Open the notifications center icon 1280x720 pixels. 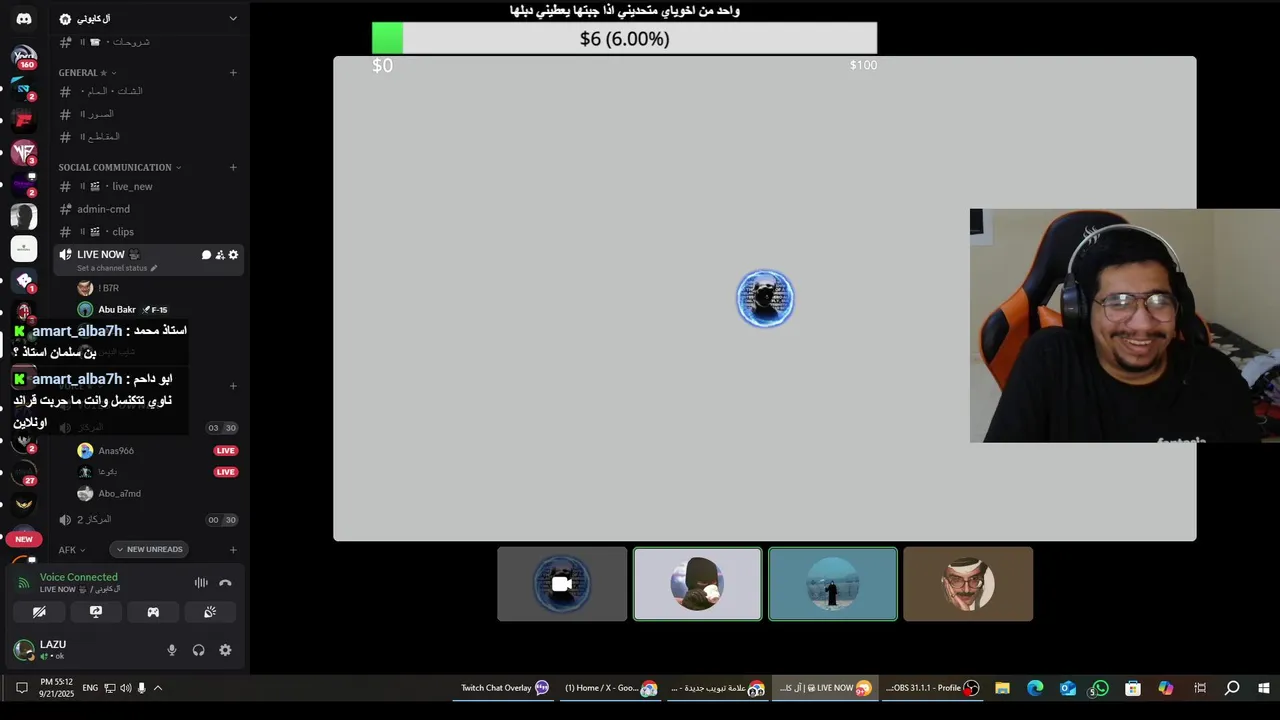pyautogui.click(x=21, y=688)
